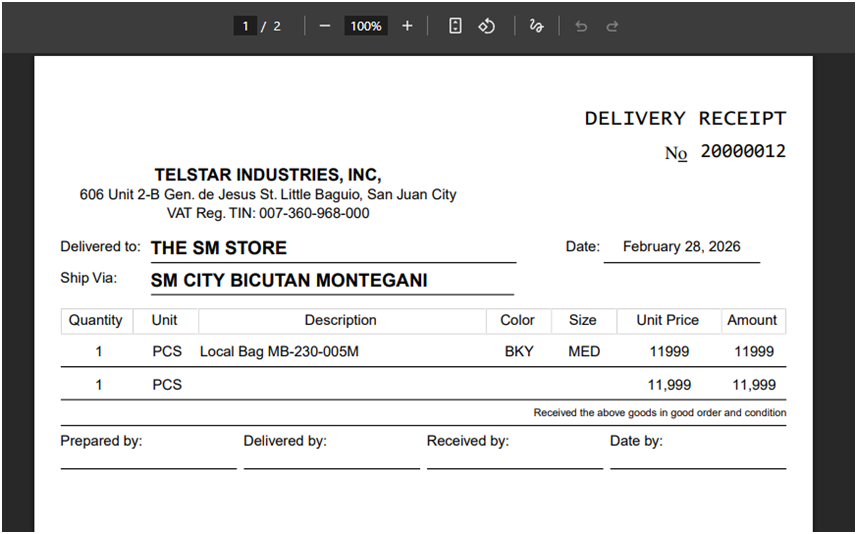Click the Received by signature line
857x534 pixels.
pos(514,465)
